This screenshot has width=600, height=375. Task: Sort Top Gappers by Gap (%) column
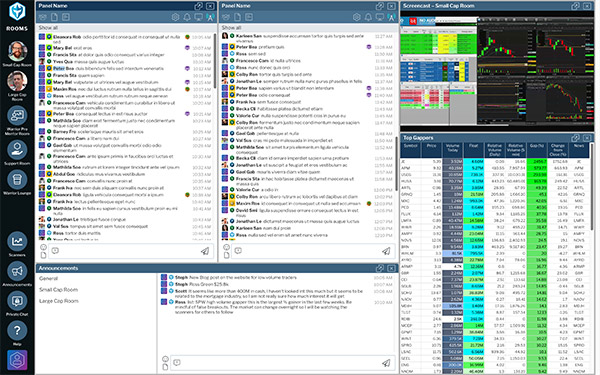tap(536, 145)
